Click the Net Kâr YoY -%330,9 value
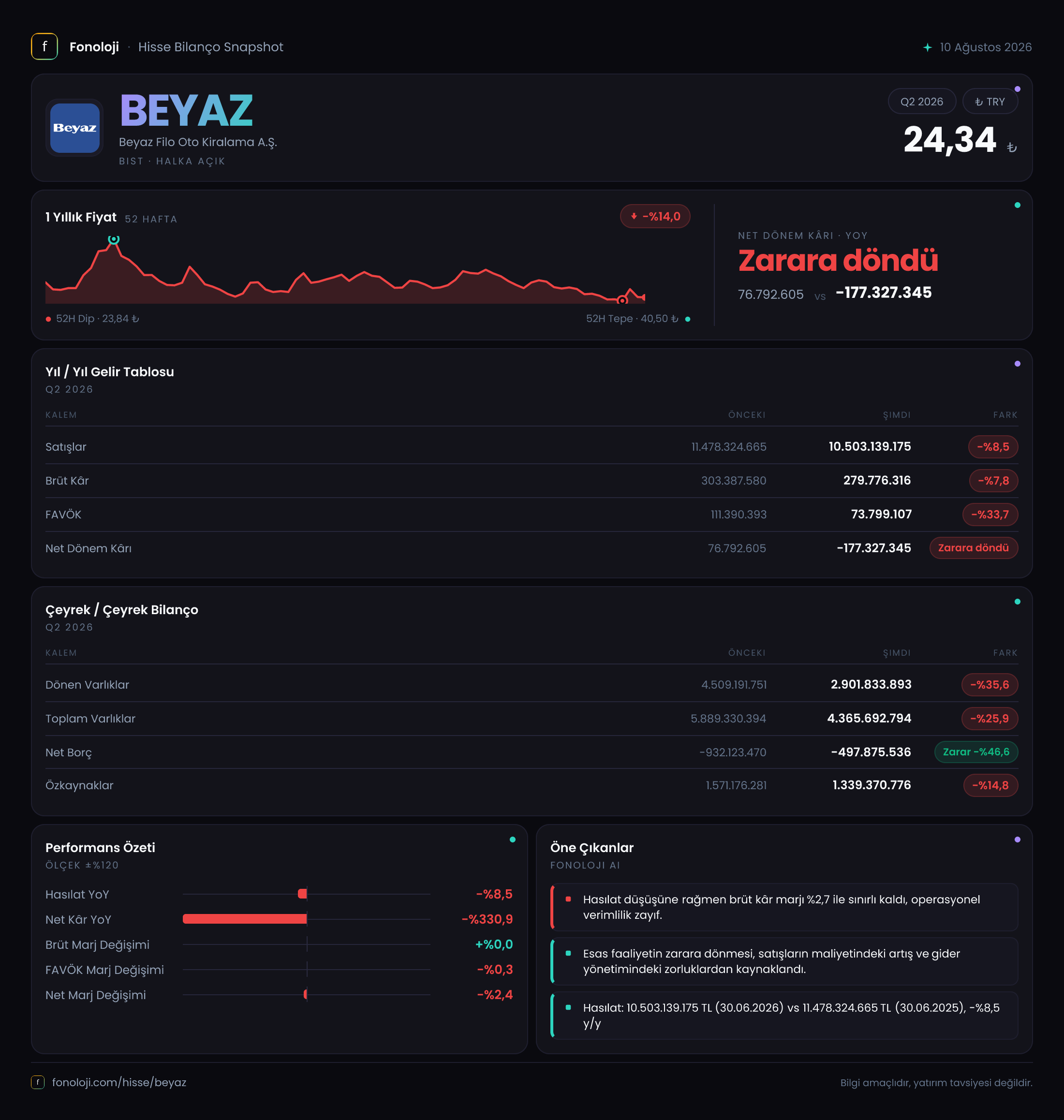The image size is (1064, 1120). click(487, 919)
